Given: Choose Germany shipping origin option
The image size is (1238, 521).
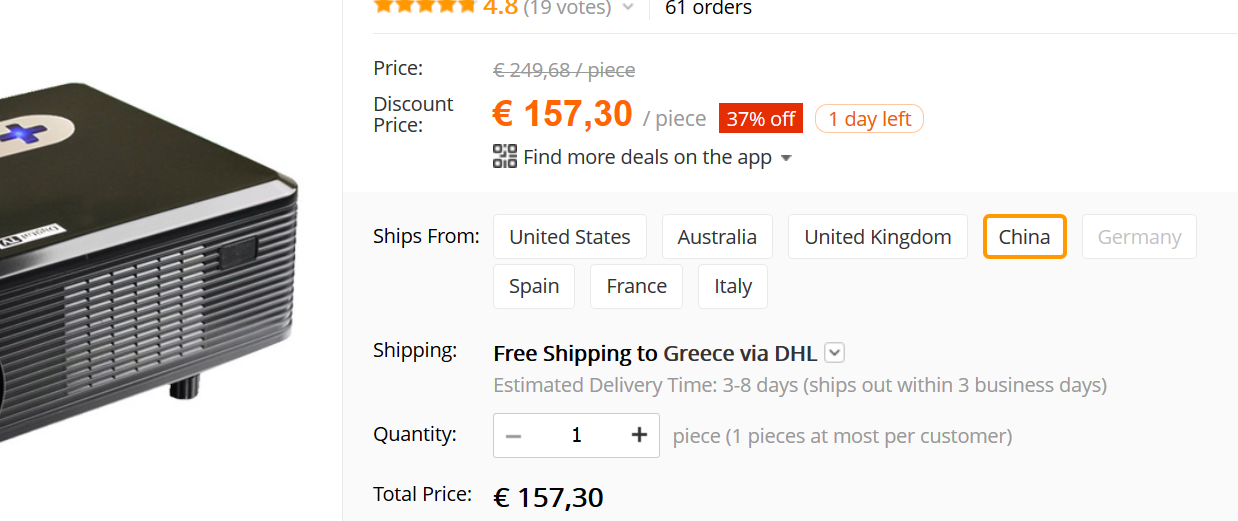Looking at the screenshot, I should click(x=1139, y=237).
